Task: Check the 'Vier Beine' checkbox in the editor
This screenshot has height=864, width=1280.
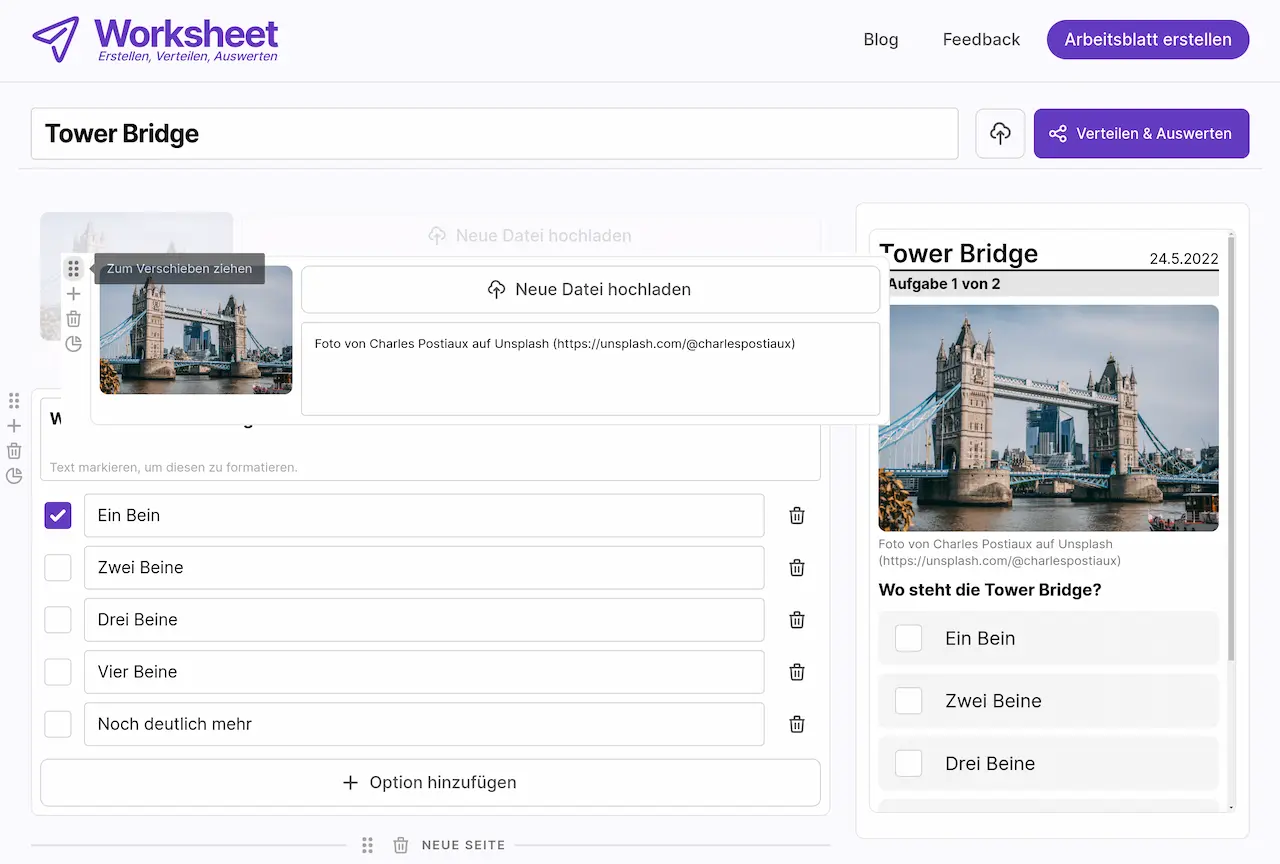Action: pos(58,672)
